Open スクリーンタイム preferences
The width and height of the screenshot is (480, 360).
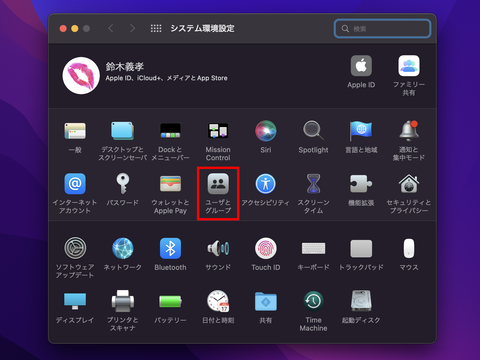point(313,184)
